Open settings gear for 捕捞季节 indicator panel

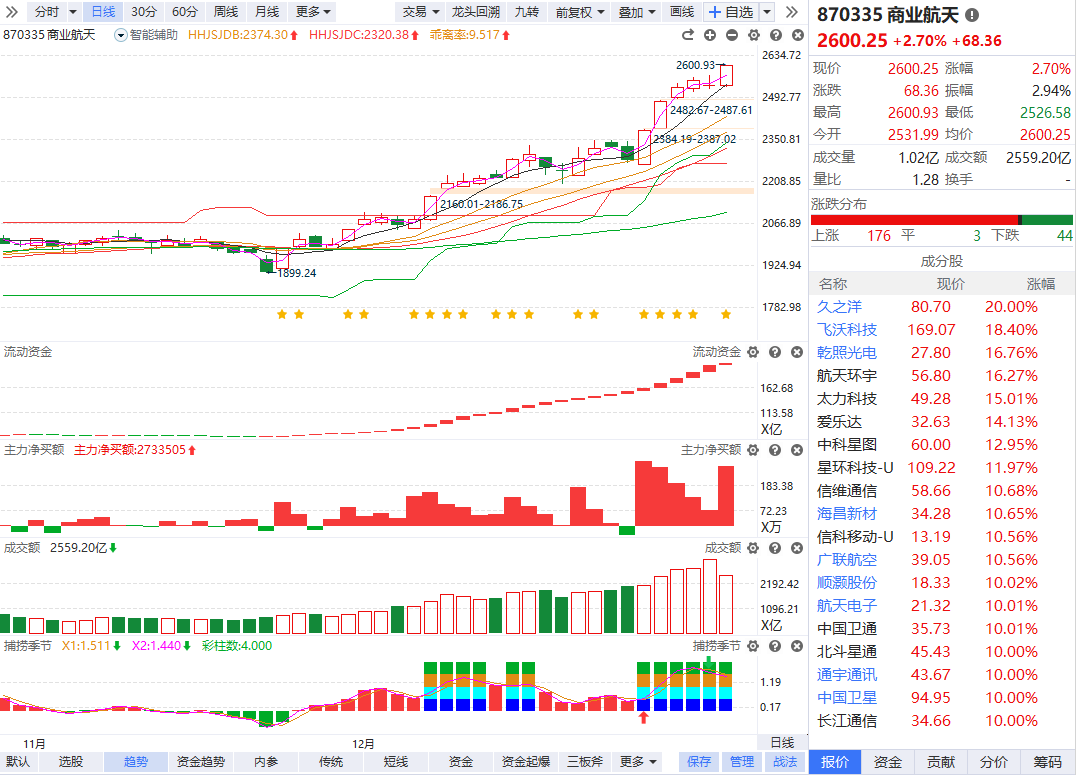pos(751,646)
